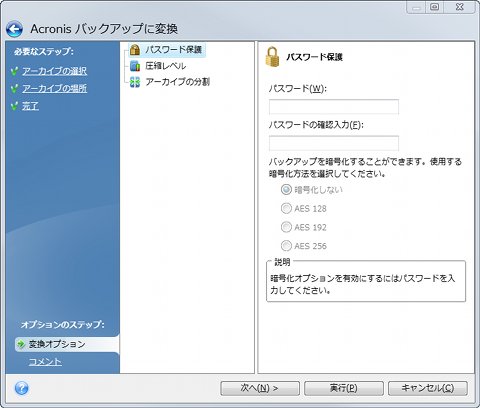Click the green checkmark beside アーカイブの選択
The image size is (480, 408).
point(14,71)
